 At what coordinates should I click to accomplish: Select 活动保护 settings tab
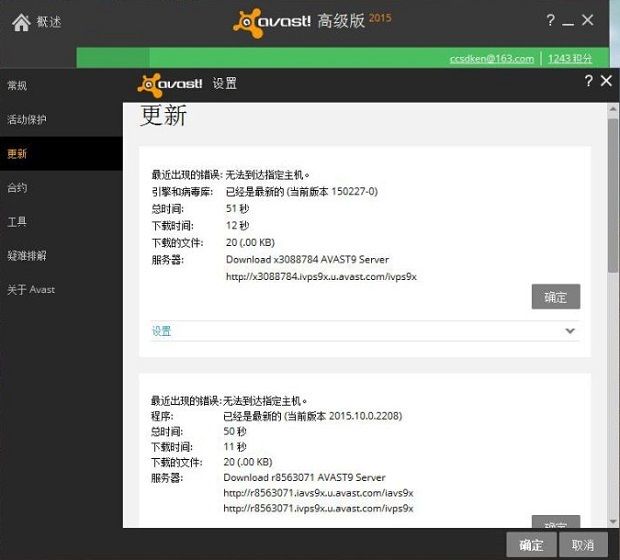(26, 119)
